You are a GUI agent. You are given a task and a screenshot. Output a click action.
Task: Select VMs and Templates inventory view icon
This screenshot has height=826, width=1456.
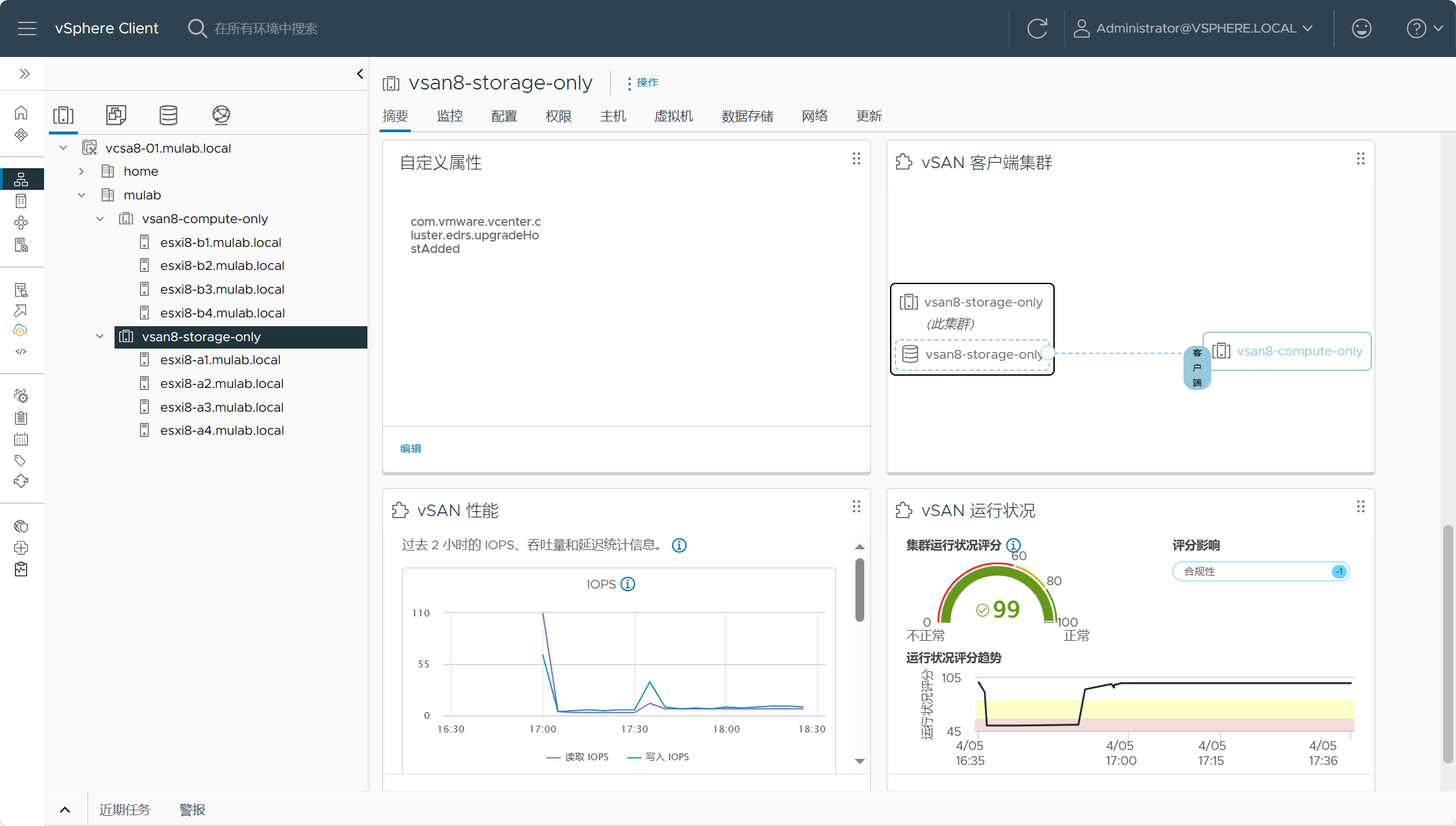tap(116, 115)
